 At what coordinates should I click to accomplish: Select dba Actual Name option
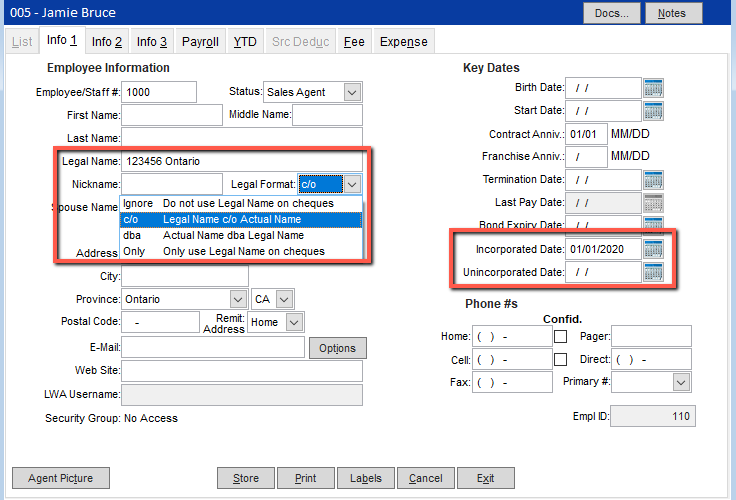241,235
